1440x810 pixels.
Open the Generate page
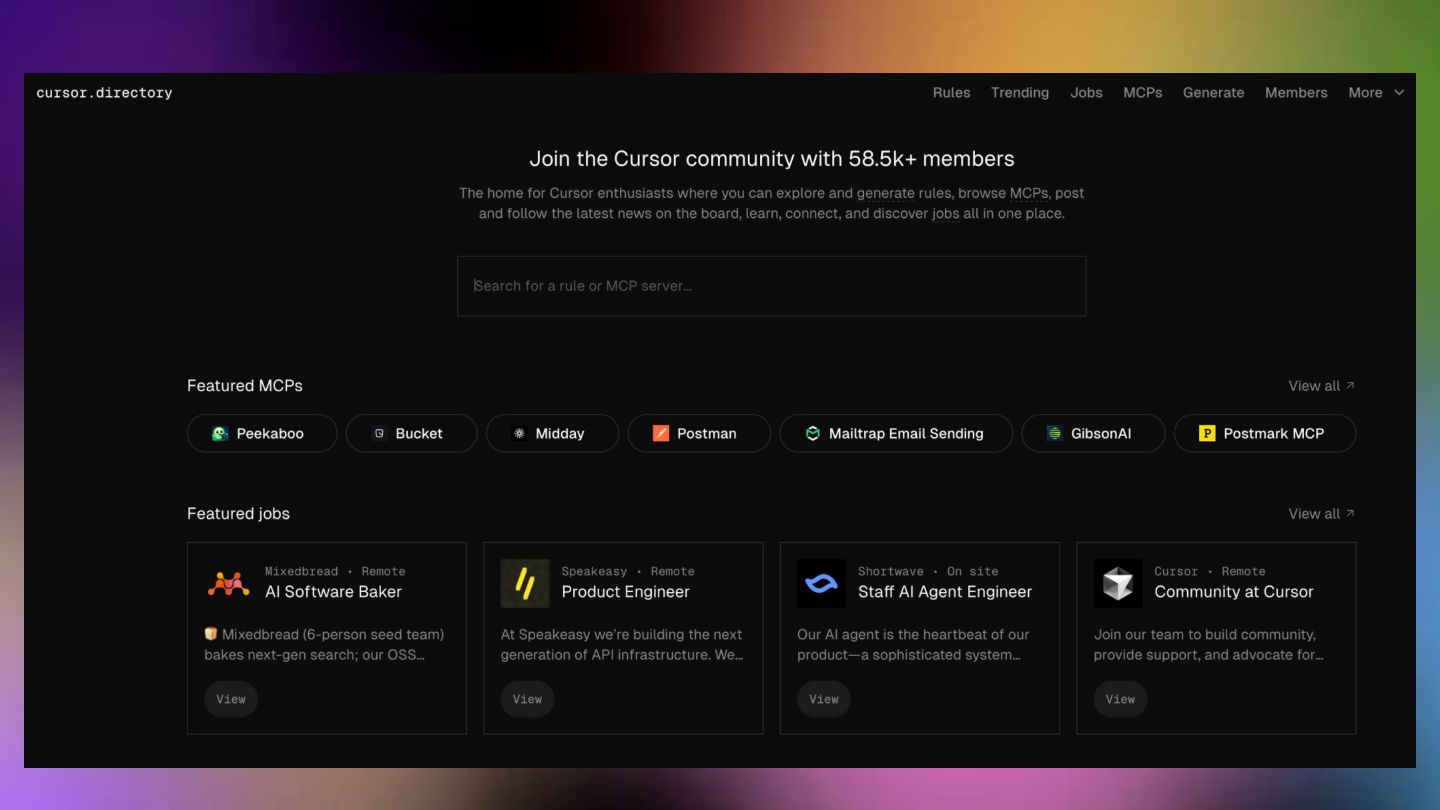point(1213,92)
